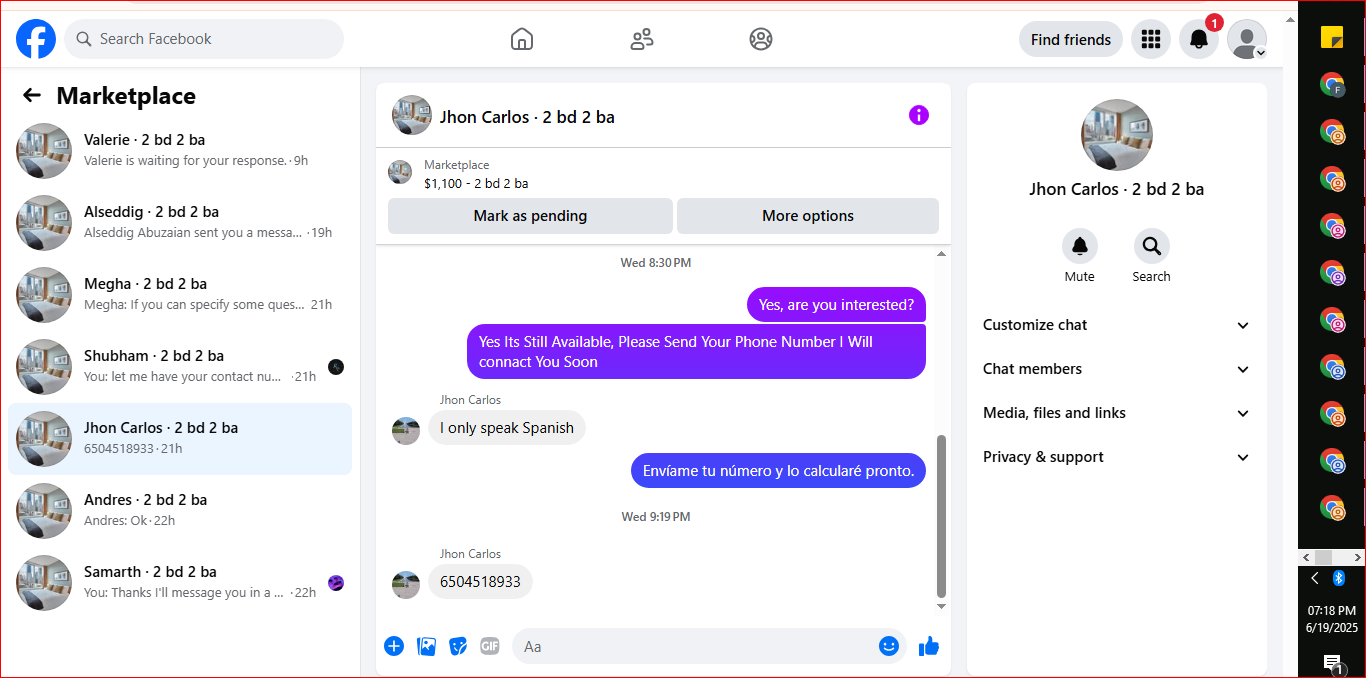Viewport: 1366px width, 678px height.
Task: Choose a sticker icon
Action: (x=458, y=646)
